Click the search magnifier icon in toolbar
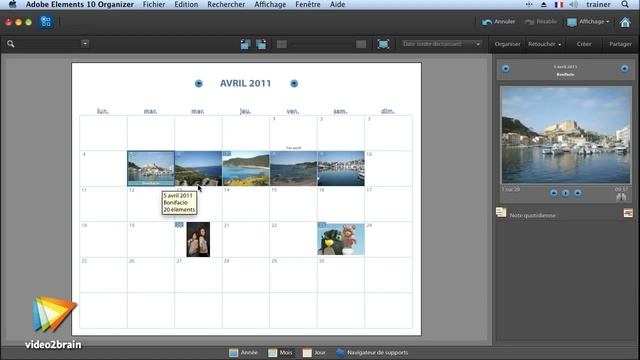The image size is (640, 360). pyautogui.click(x=11, y=44)
